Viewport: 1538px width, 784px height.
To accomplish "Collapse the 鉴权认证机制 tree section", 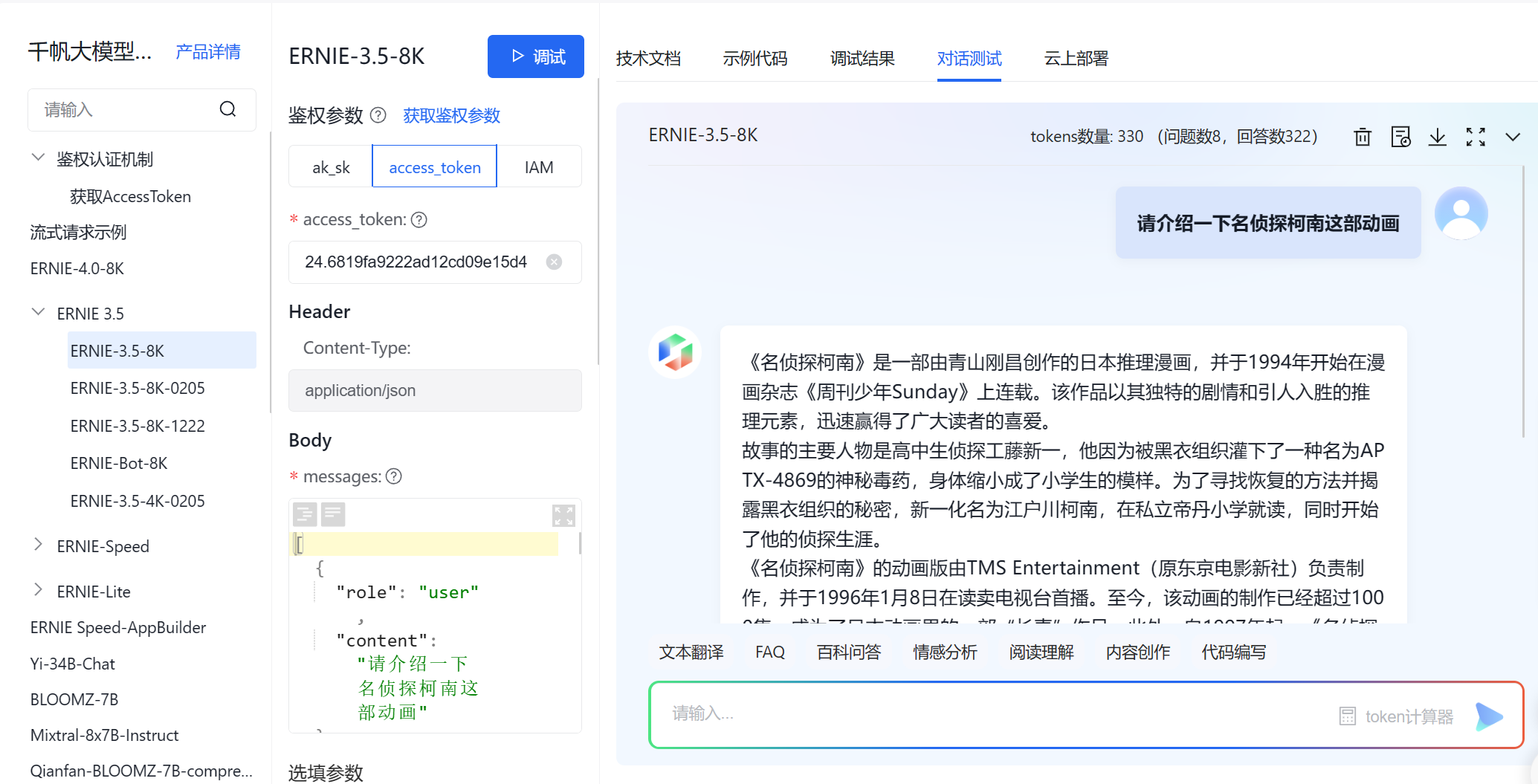I will click(38, 158).
